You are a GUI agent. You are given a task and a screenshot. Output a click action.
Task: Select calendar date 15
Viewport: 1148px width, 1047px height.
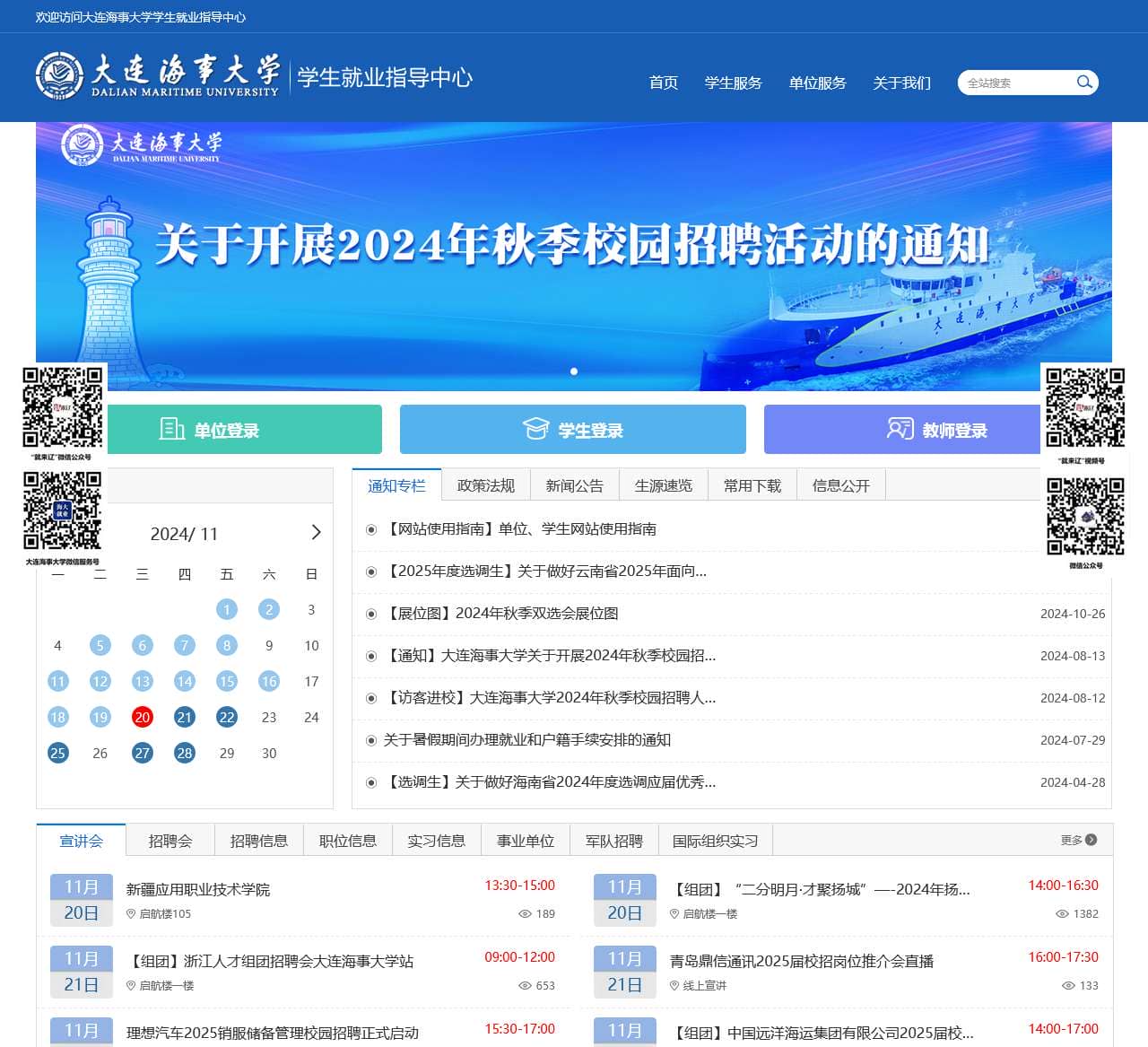[x=227, y=681]
